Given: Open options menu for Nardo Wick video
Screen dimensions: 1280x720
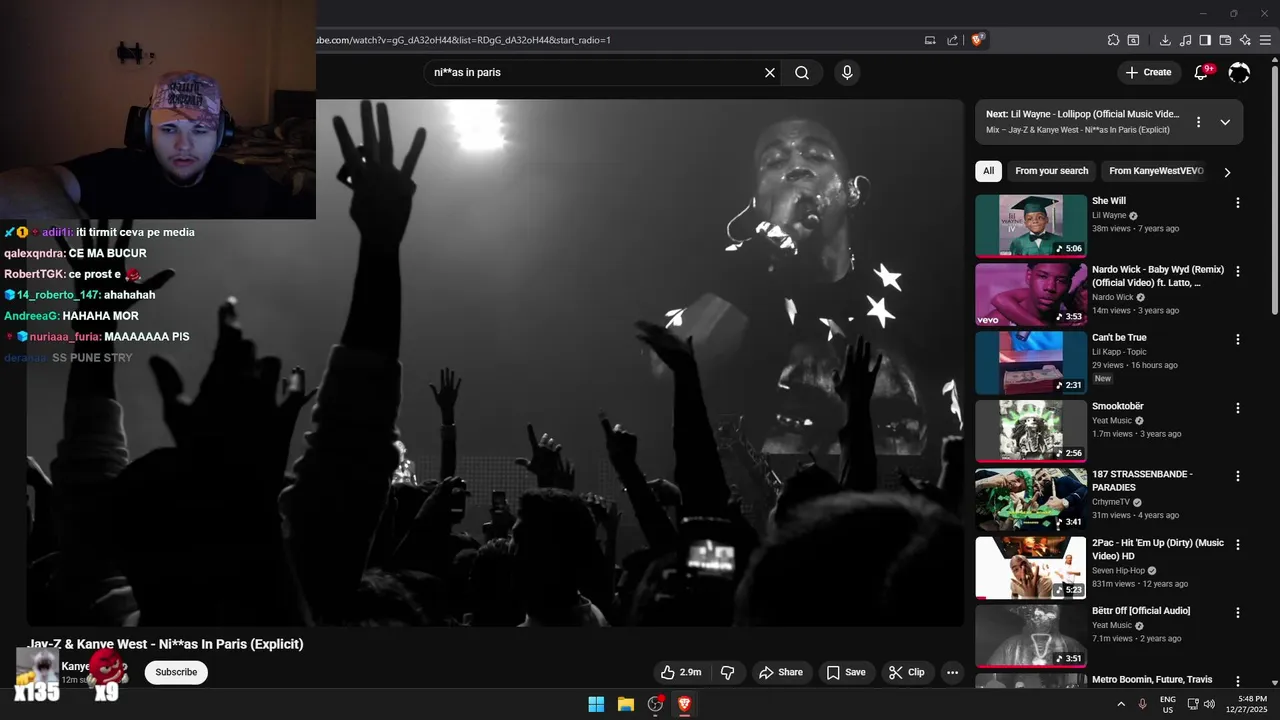Looking at the screenshot, I should tap(1237, 271).
